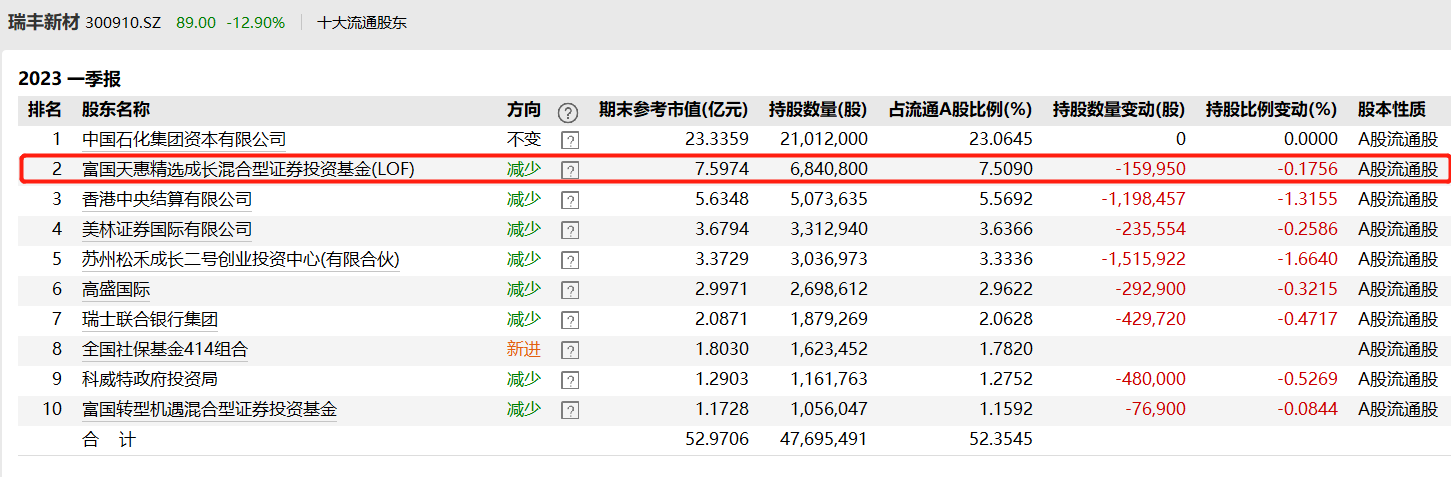Click the 持股比例变动(%) column header
1451x477 pixels.
[x=1271, y=110]
